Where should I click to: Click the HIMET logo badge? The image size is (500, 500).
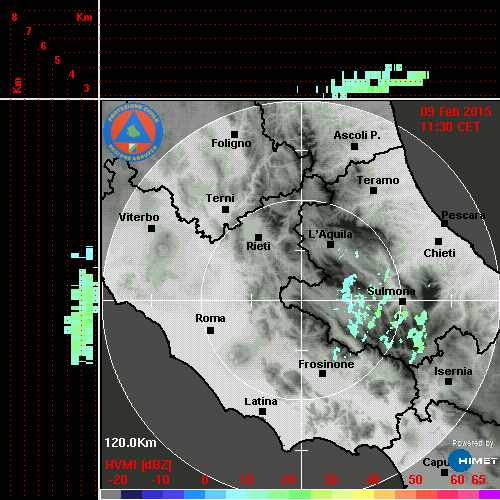click(472, 461)
